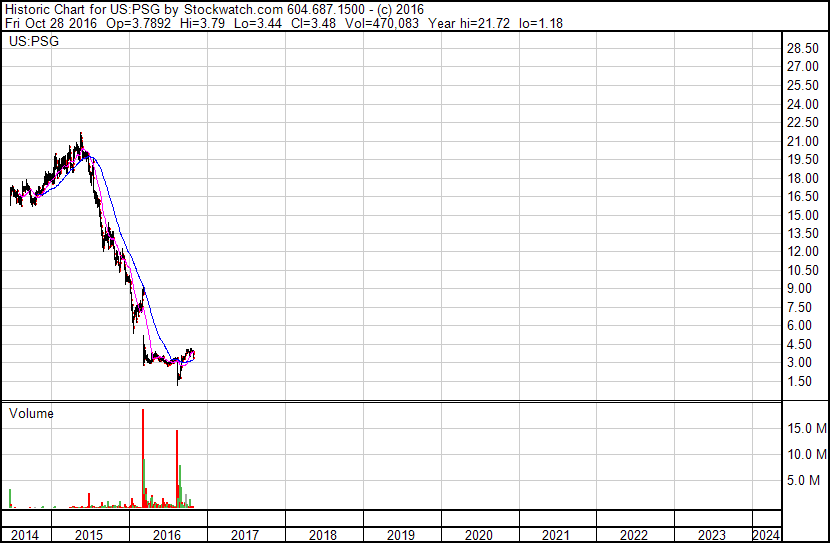Click the 2016 year label on the timeline
The image size is (830, 543).
(167, 535)
